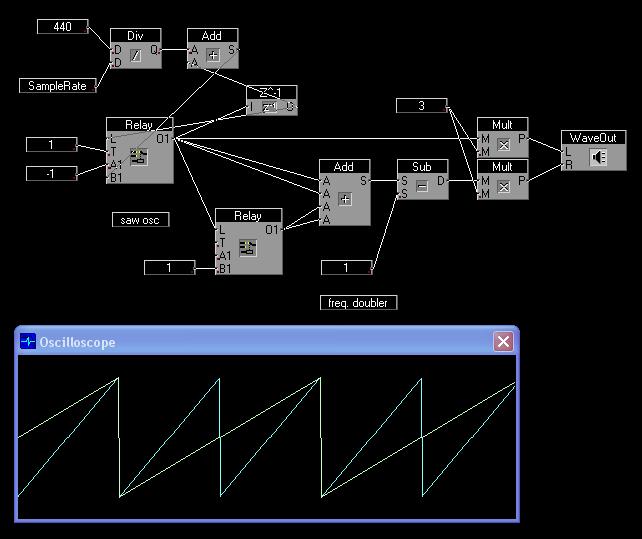This screenshot has height=539, width=642.
Task: Click the multiply icon in the upper Mult module
Action: pos(503,145)
